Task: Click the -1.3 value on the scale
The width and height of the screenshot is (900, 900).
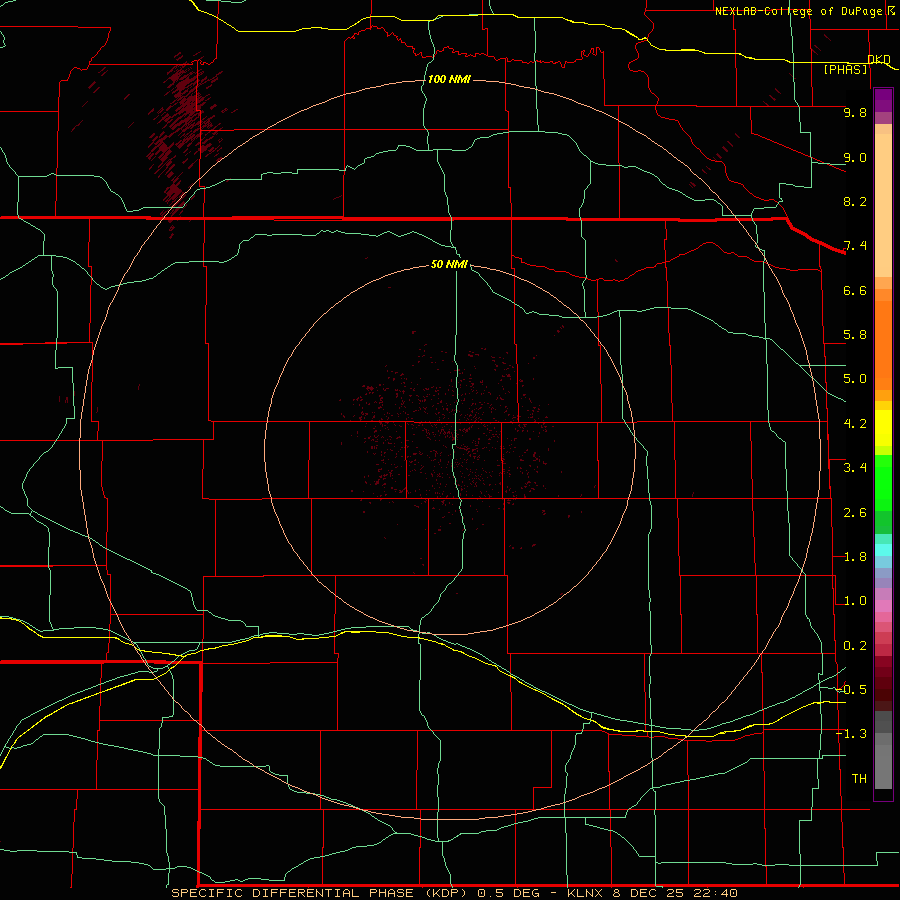Action: click(852, 734)
